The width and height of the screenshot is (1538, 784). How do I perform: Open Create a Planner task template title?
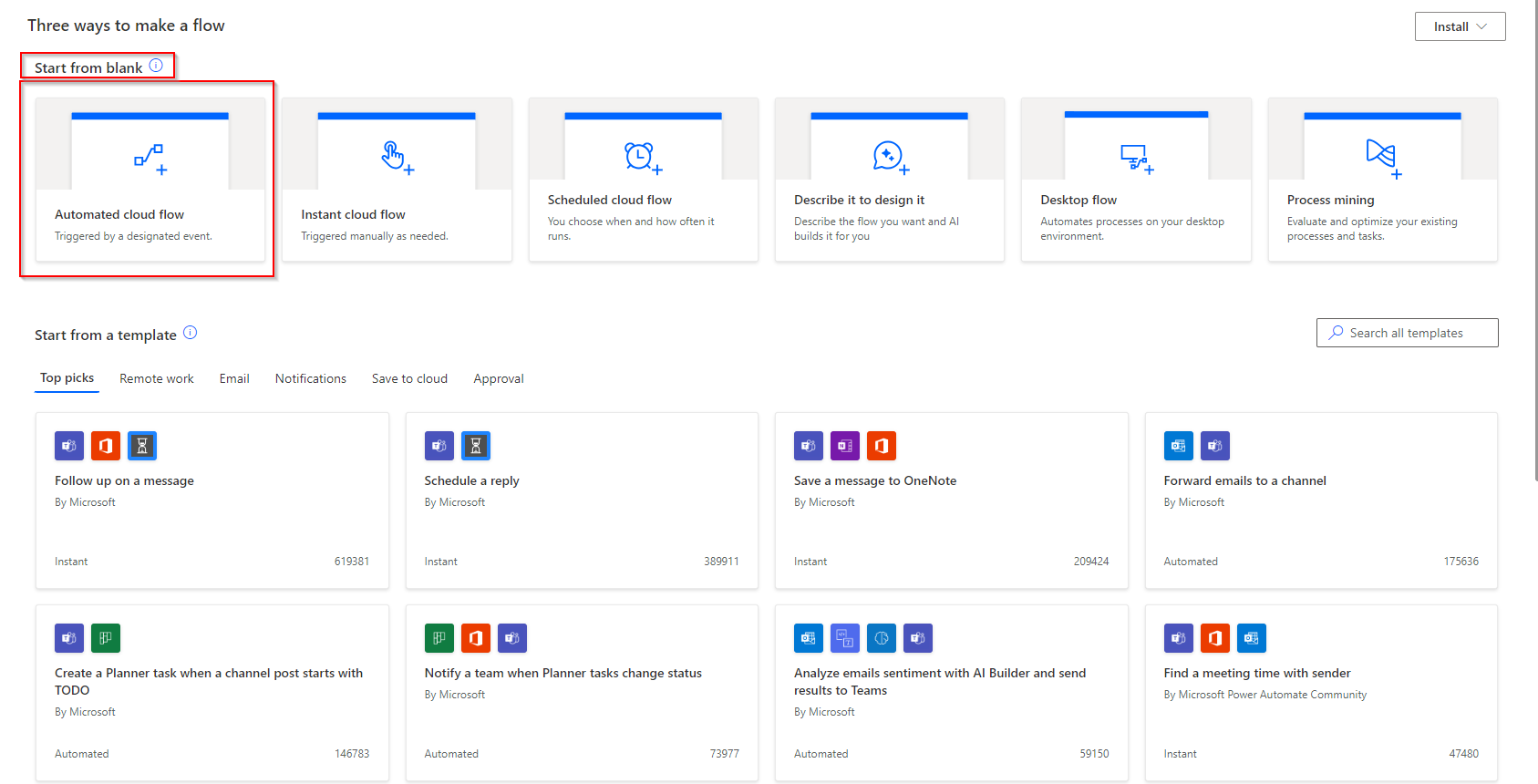pyautogui.click(x=209, y=681)
